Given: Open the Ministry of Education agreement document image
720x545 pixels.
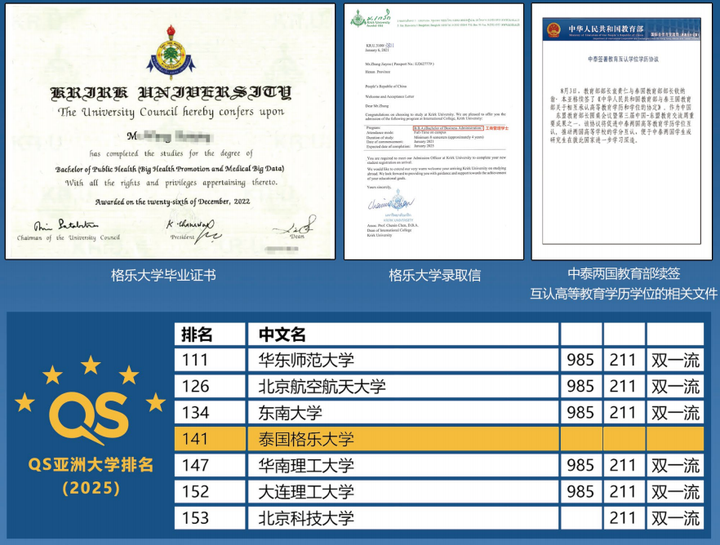Looking at the screenshot, I should tap(622, 131).
